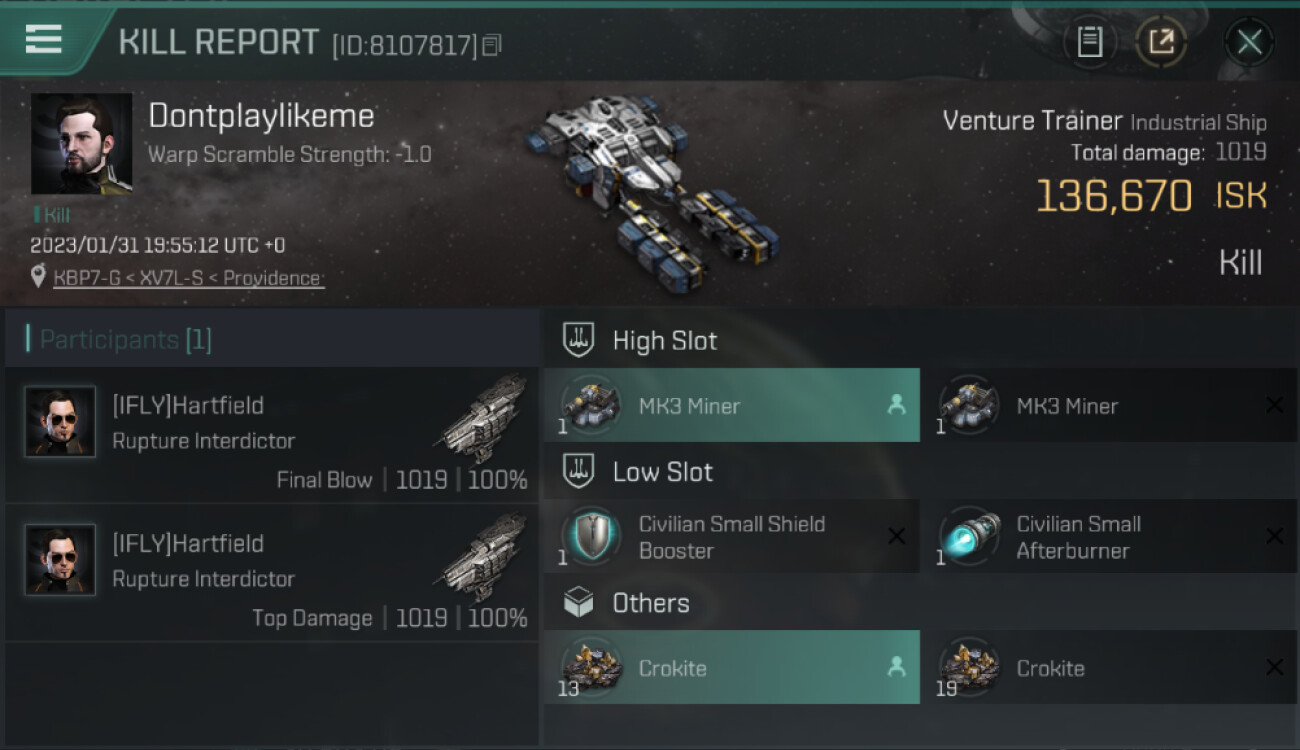
Task: Select the Crokite stack of 19
Action: click(x=1108, y=668)
